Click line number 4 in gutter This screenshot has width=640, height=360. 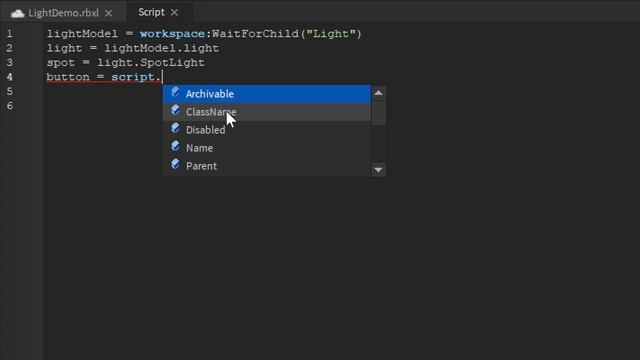coord(9,77)
